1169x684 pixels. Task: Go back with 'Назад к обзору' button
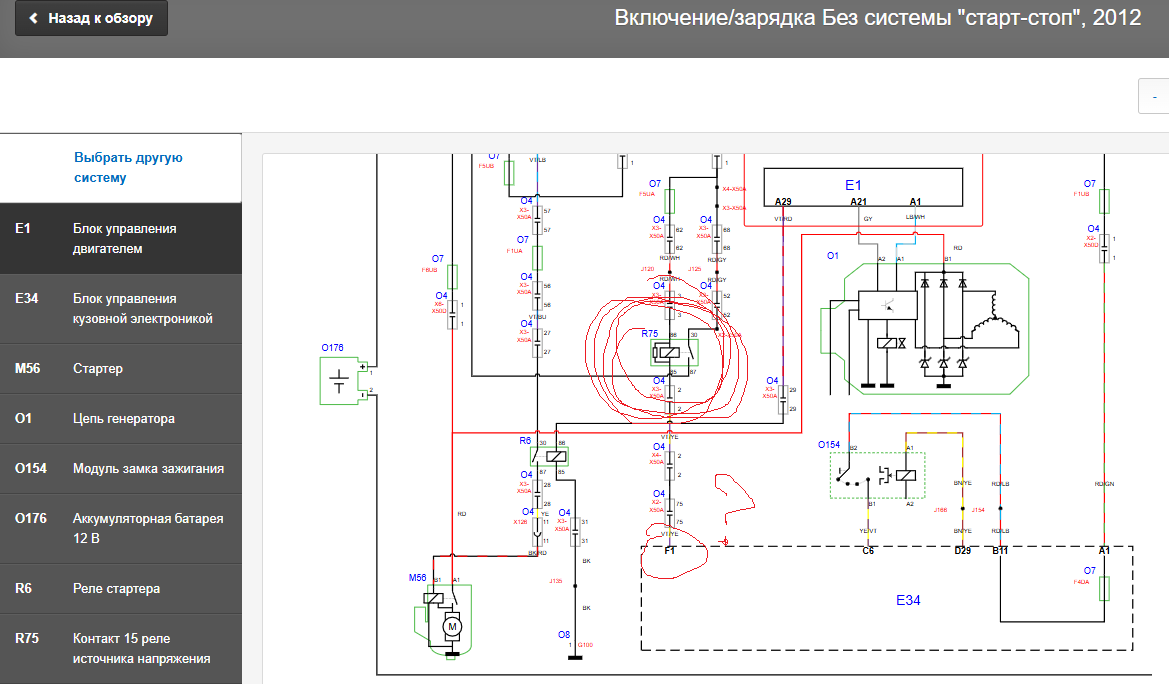click(91, 18)
